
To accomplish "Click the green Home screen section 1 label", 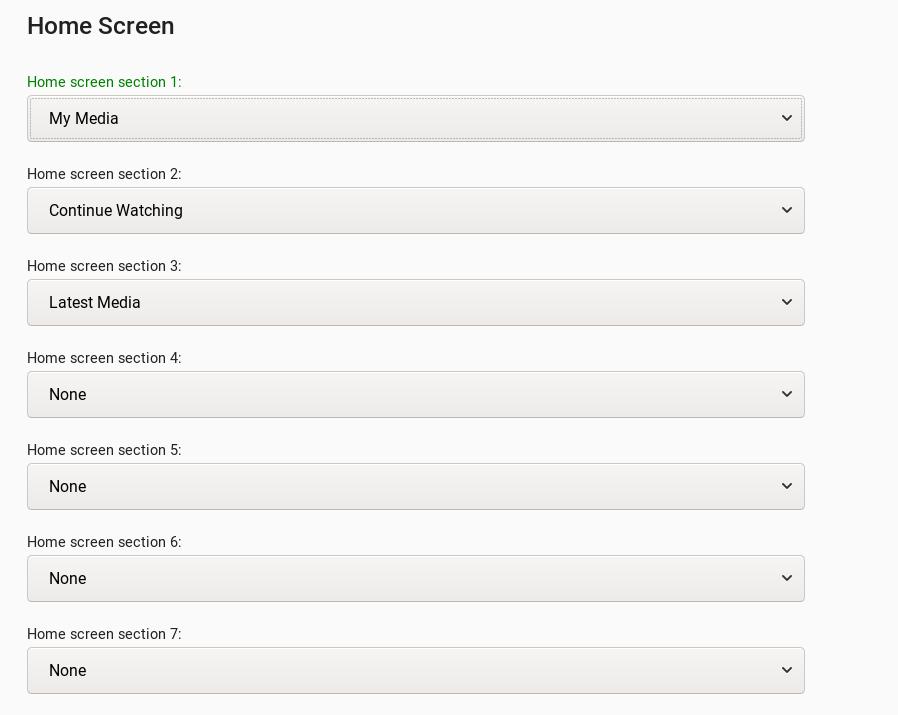I will click(x=104, y=82).
